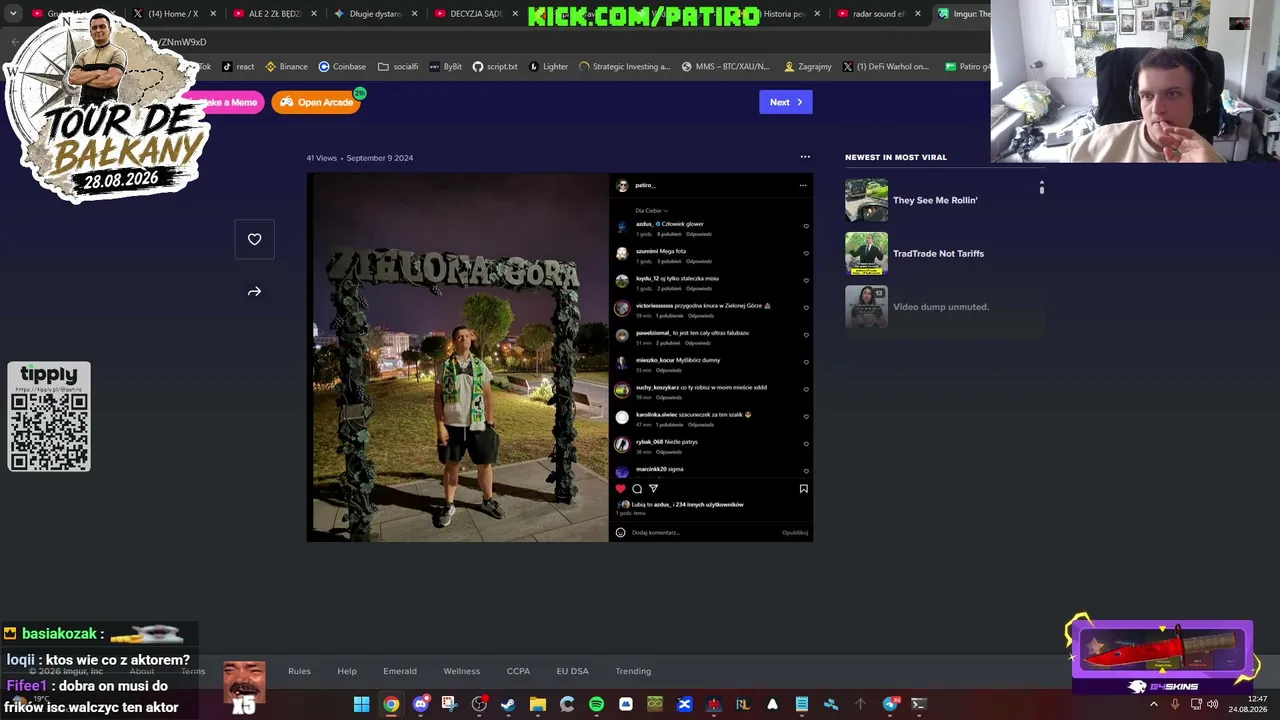
Task: Click the bookmark save icon in the Instagram panel
Action: (x=803, y=489)
